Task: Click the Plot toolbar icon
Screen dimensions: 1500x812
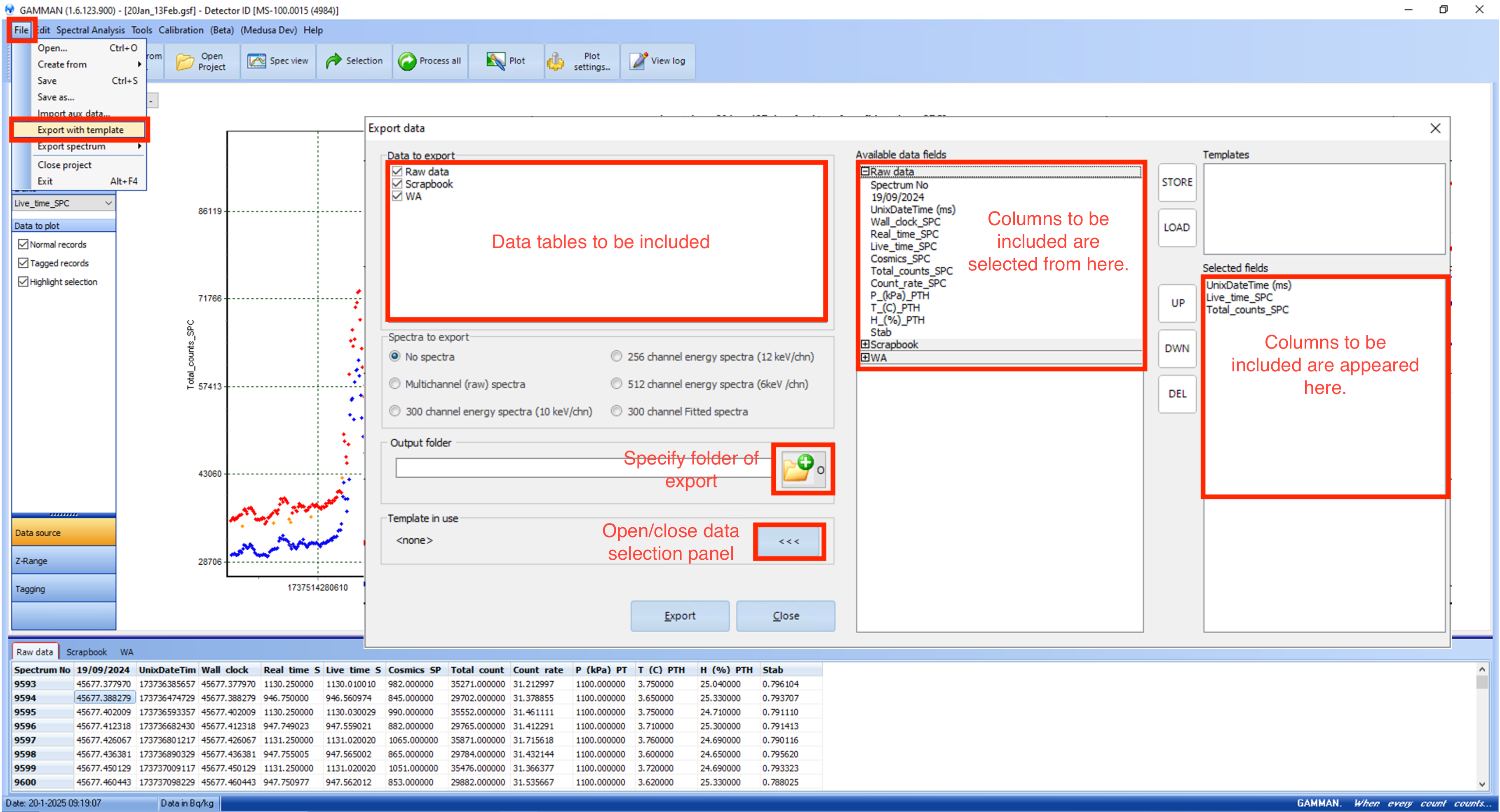Action: tap(495, 61)
